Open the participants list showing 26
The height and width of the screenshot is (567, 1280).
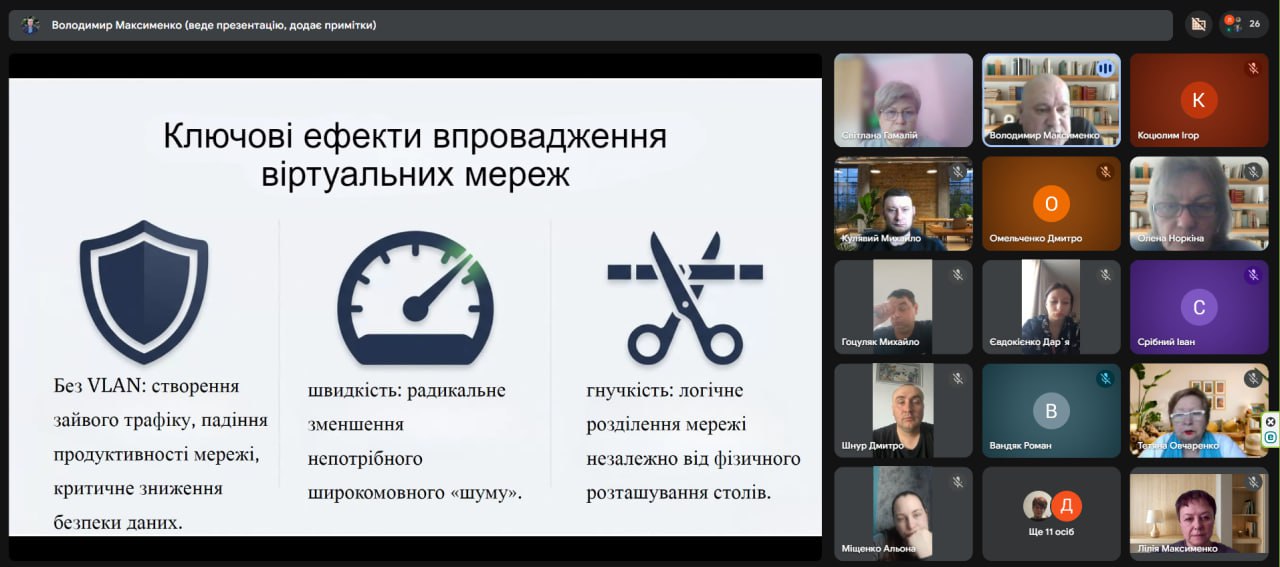(x=1244, y=25)
